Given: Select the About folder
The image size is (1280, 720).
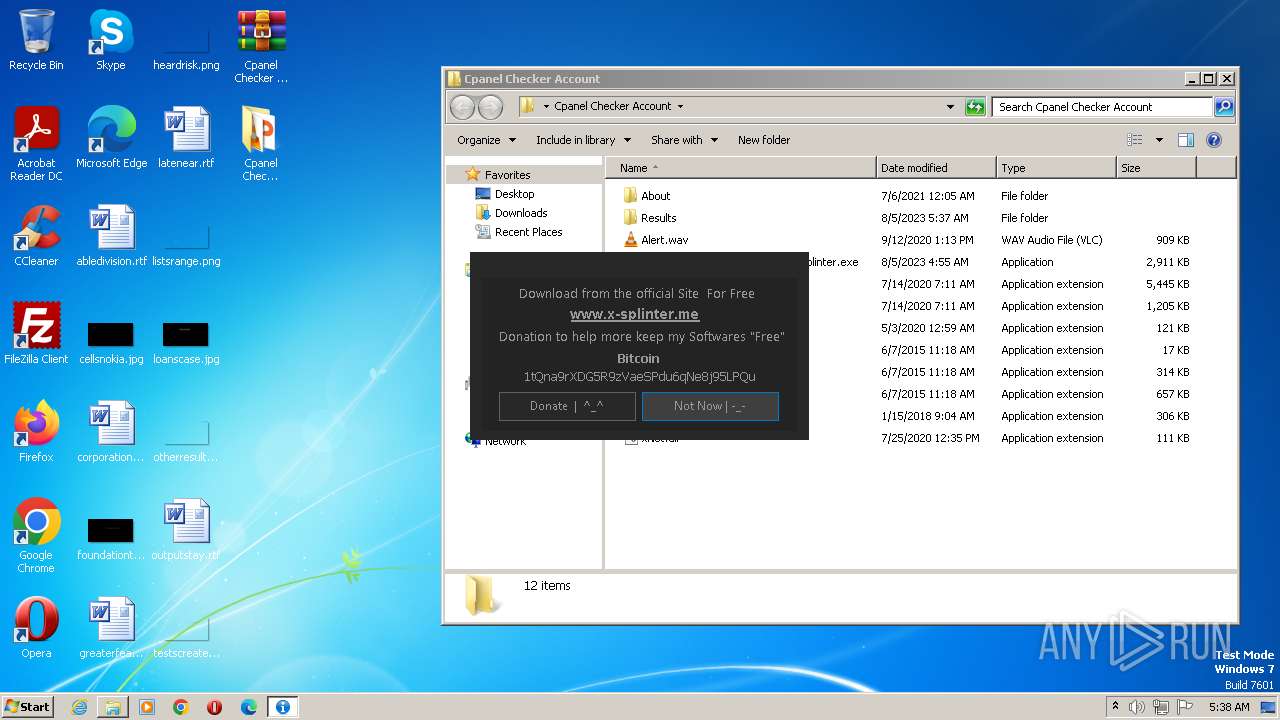Looking at the screenshot, I should click(x=655, y=196).
